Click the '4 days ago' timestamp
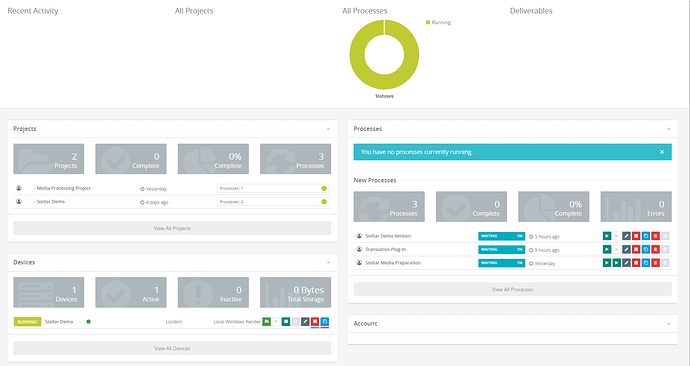This screenshot has width=690, height=366. point(157,202)
